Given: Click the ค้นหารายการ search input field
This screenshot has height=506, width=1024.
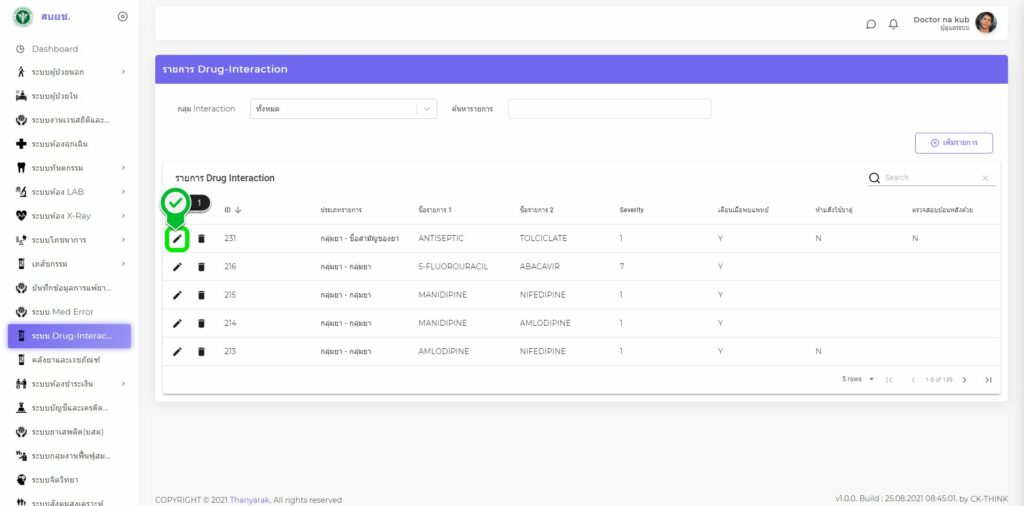Looking at the screenshot, I should pyautogui.click(x=609, y=109).
